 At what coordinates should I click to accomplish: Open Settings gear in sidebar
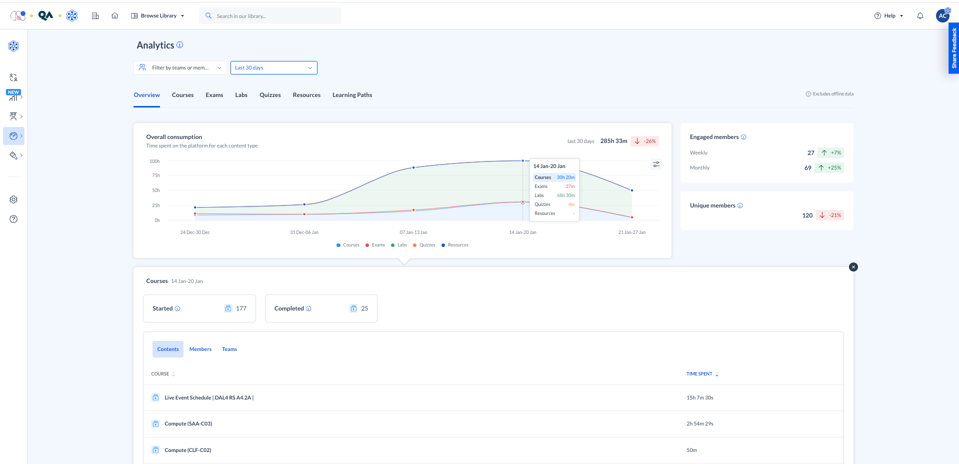[13, 199]
